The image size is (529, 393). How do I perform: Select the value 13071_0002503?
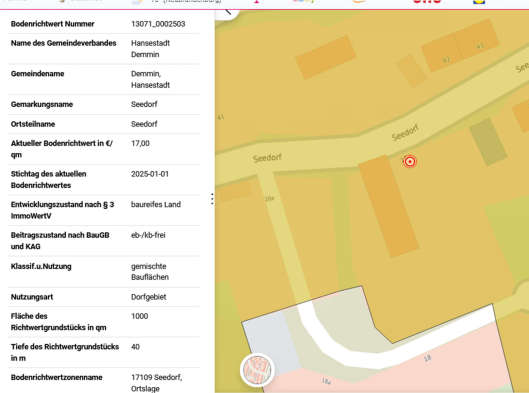point(158,24)
